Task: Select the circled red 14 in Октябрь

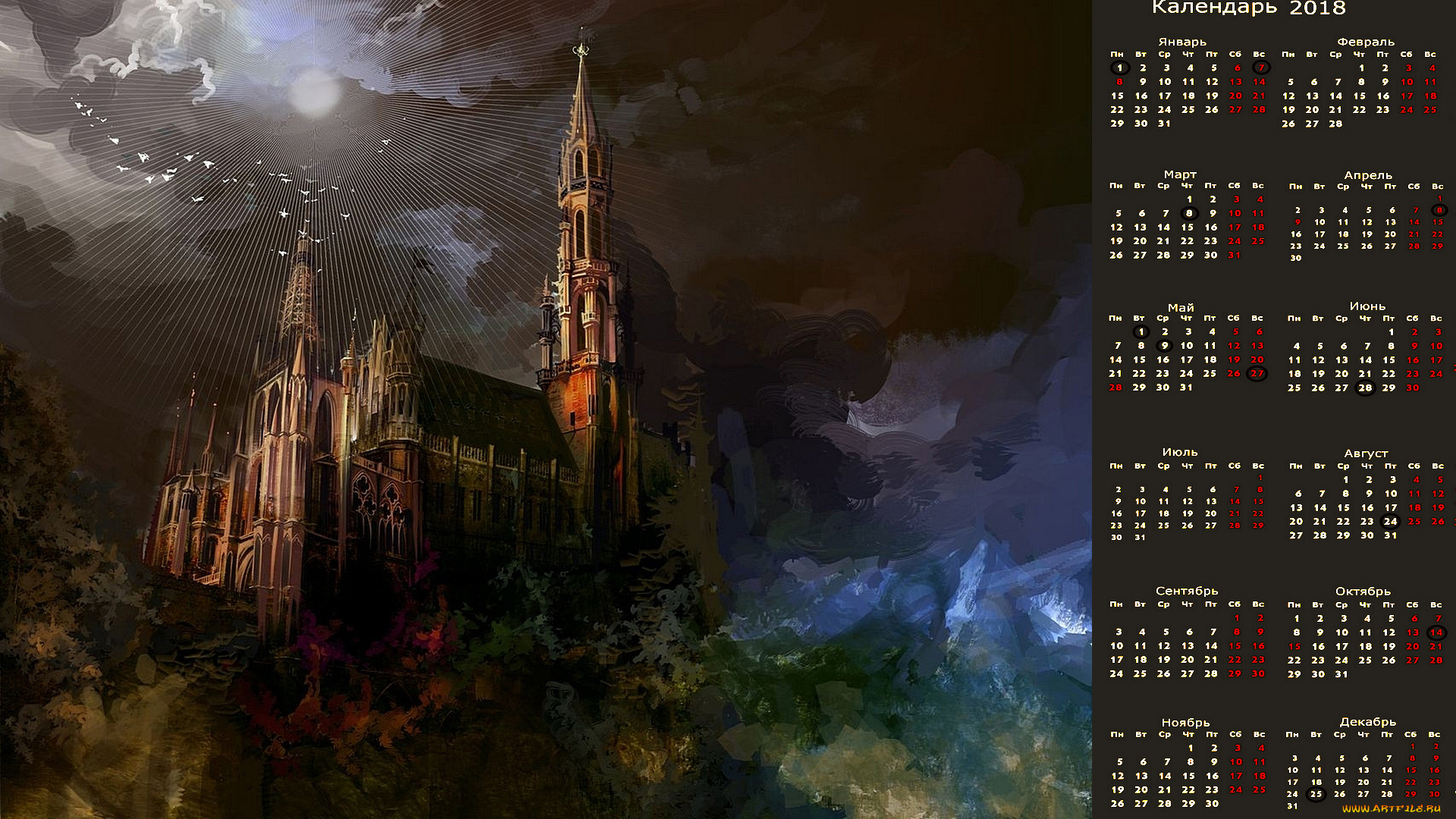Action: [x=1436, y=632]
